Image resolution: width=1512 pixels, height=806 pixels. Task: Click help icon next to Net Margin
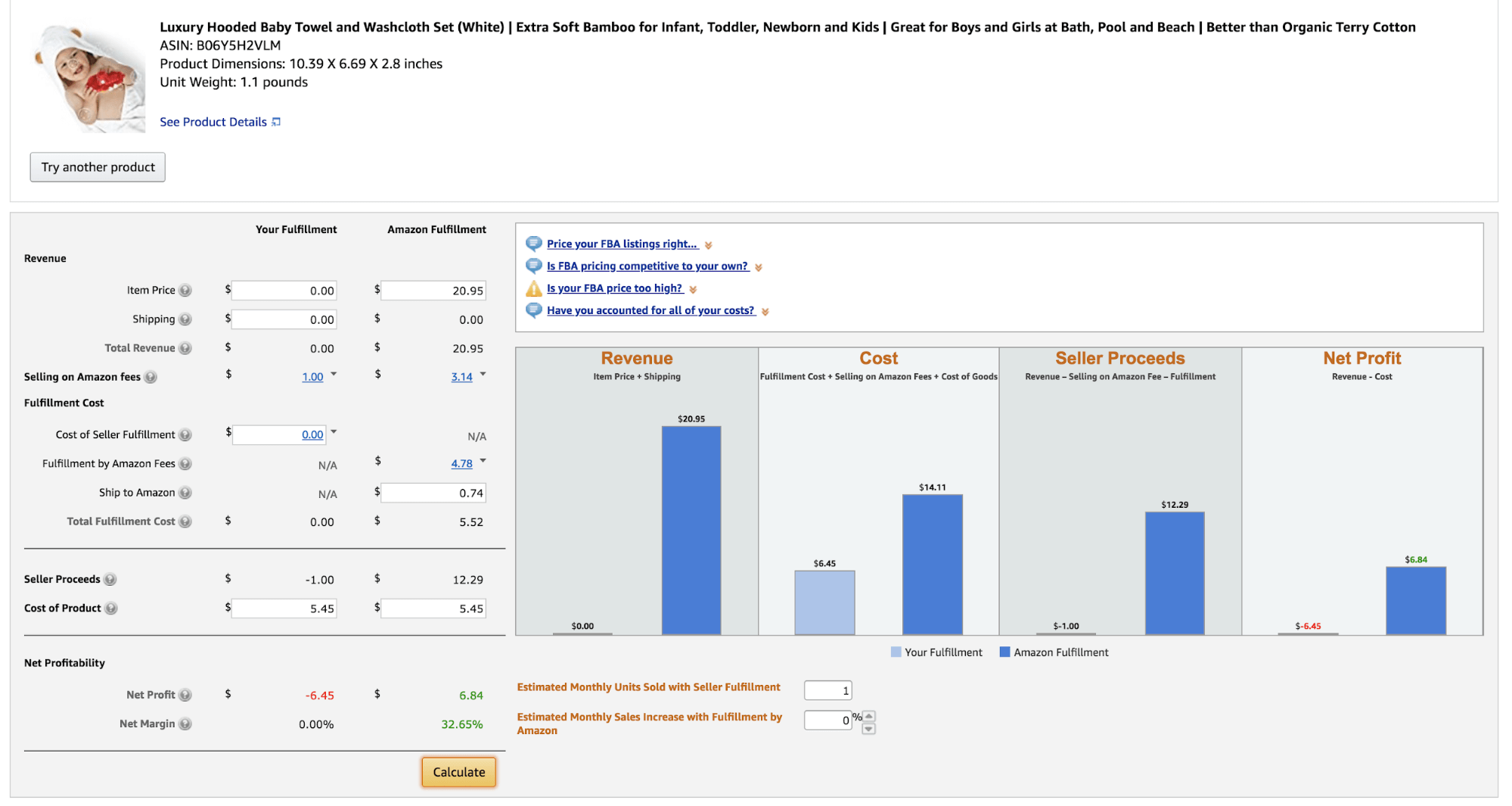(185, 724)
